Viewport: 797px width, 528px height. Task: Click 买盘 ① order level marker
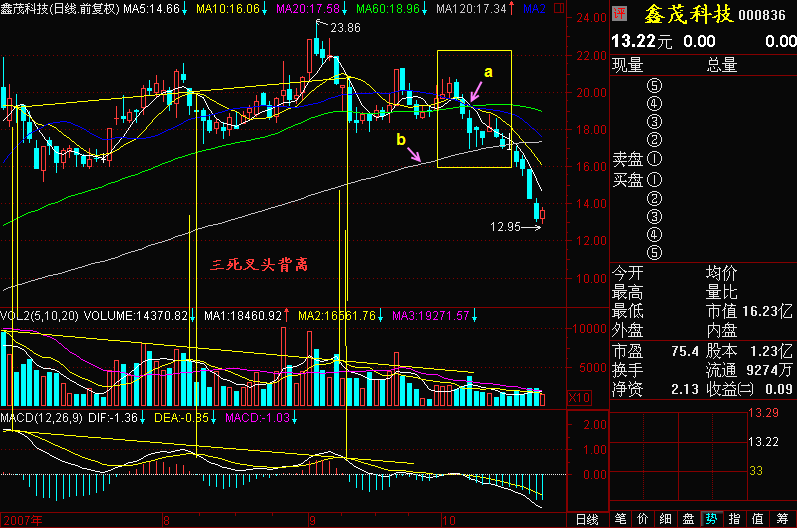(x=654, y=179)
